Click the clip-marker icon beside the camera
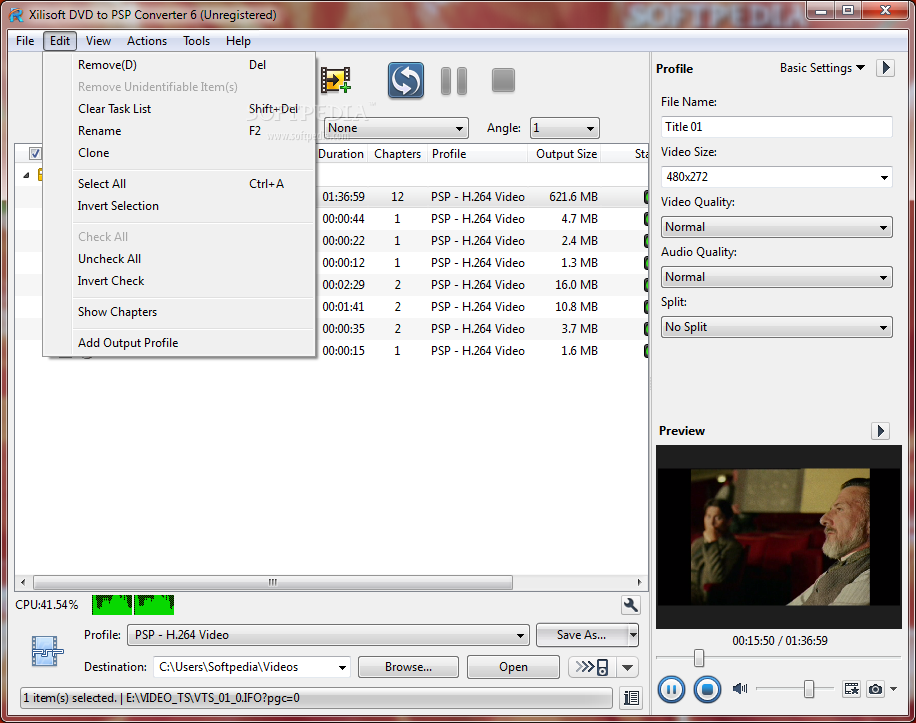This screenshot has width=916, height=723. [852, 689]
